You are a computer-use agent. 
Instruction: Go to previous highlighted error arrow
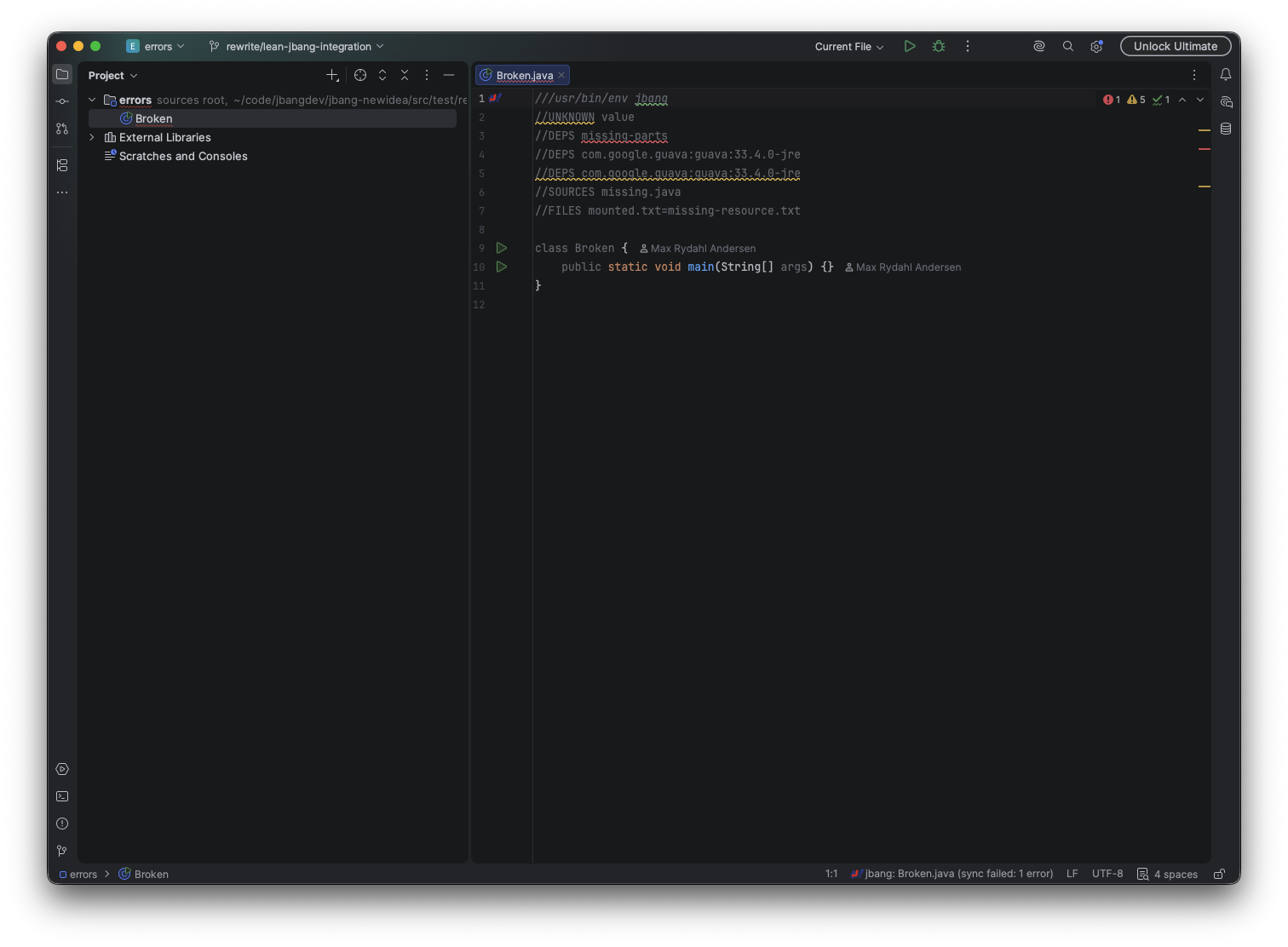click(1182, 100)
